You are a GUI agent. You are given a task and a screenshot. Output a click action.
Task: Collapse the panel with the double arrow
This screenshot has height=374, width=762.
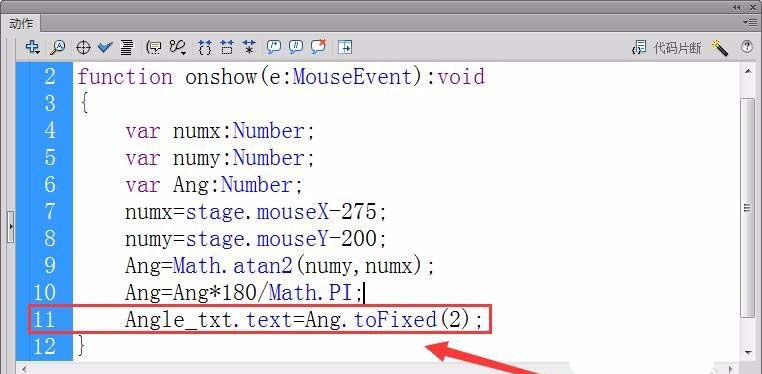(737, 7)
